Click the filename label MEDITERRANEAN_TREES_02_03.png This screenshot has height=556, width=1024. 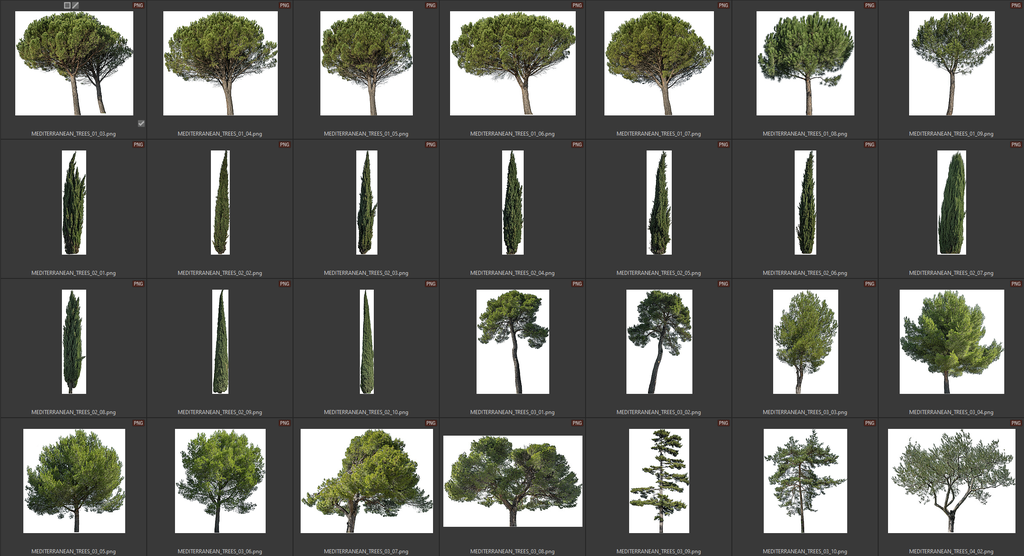click(366, 272)
